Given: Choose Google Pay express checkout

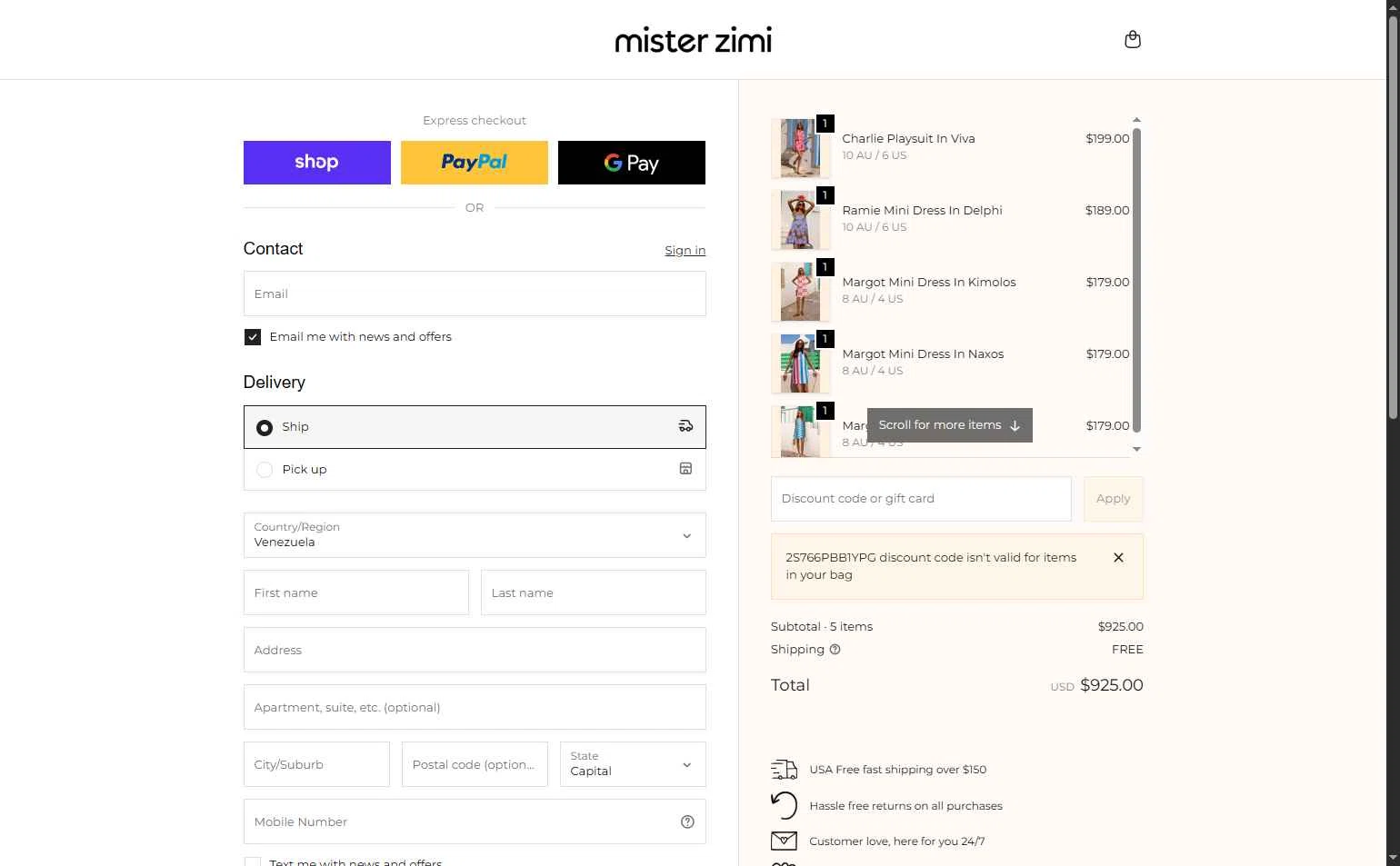Looking at the screenshot, I should pos(632,163).
